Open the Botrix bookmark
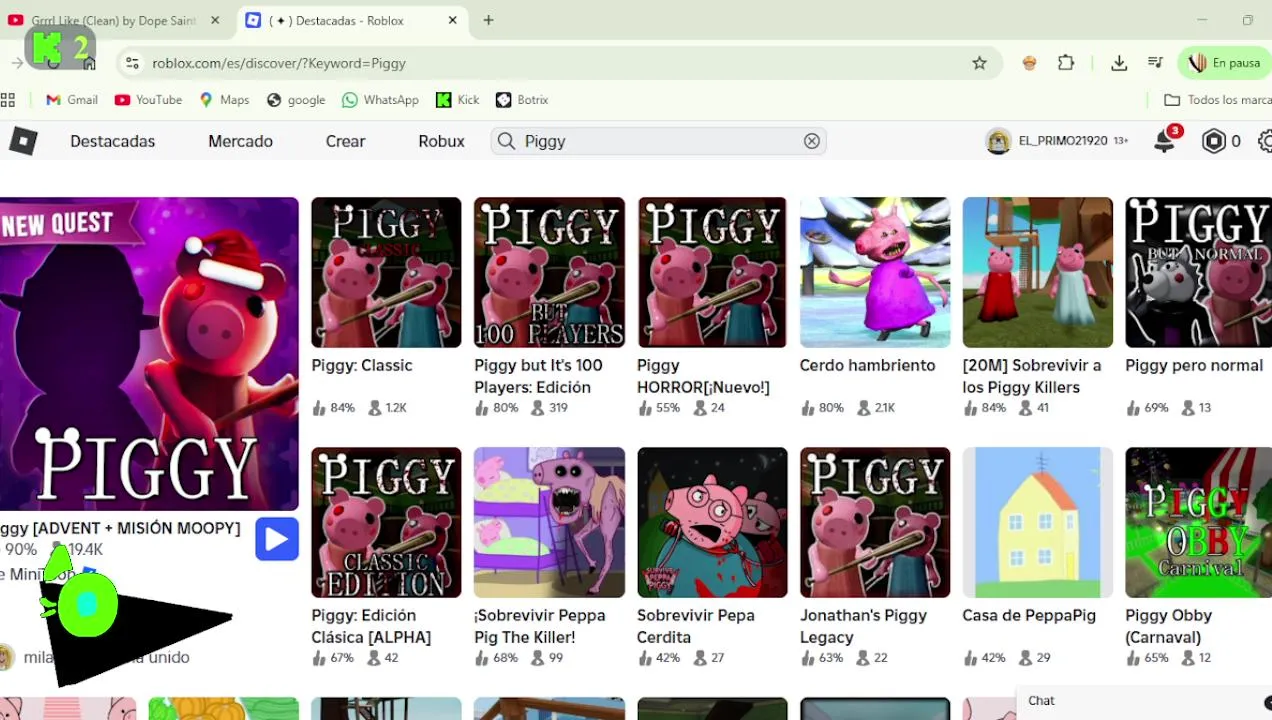This screenshot has height=720, width=1272. point(522,100)
